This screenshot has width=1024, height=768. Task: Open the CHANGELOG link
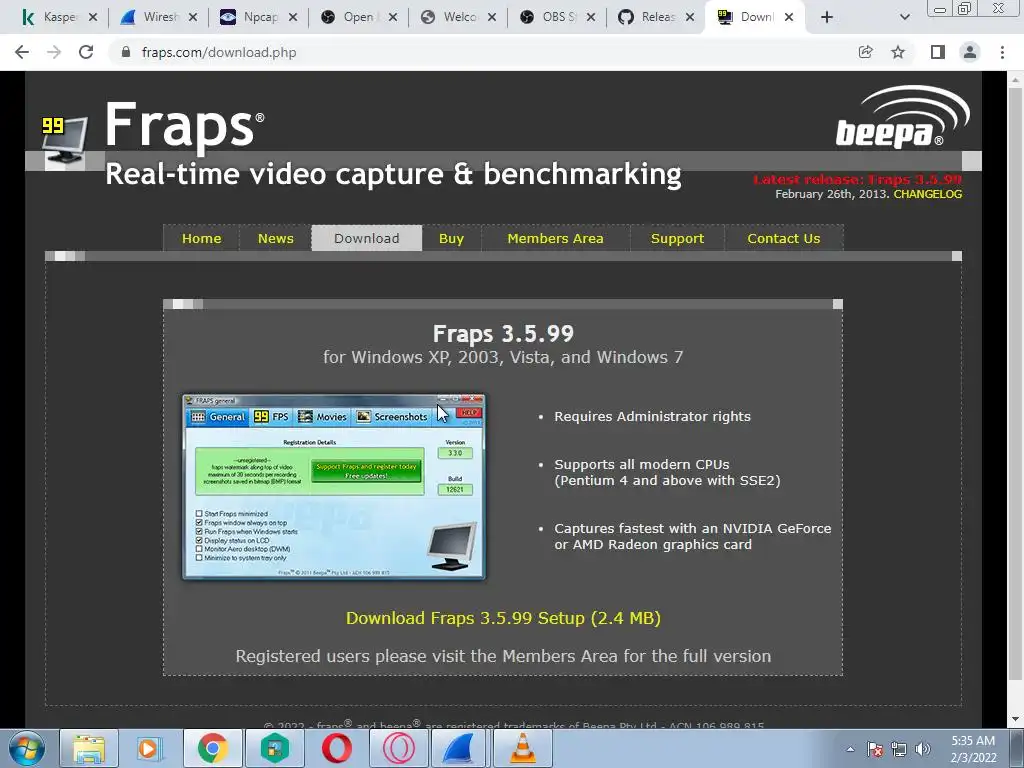(927, 194)
